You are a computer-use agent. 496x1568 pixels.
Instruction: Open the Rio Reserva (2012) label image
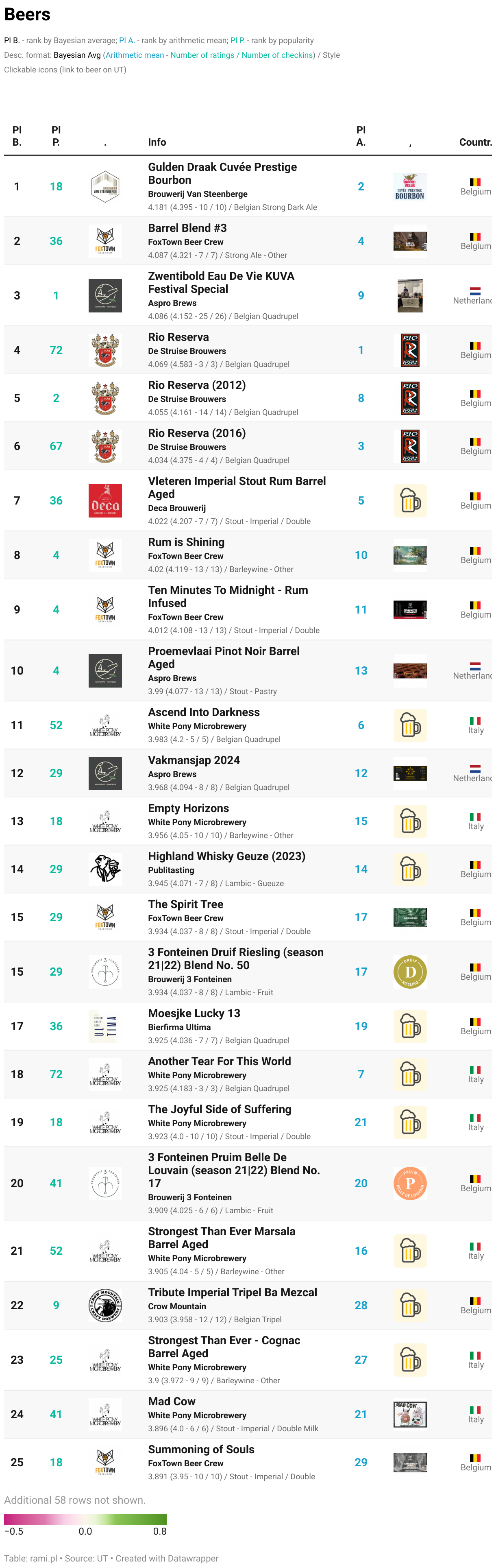click(409, 398)
